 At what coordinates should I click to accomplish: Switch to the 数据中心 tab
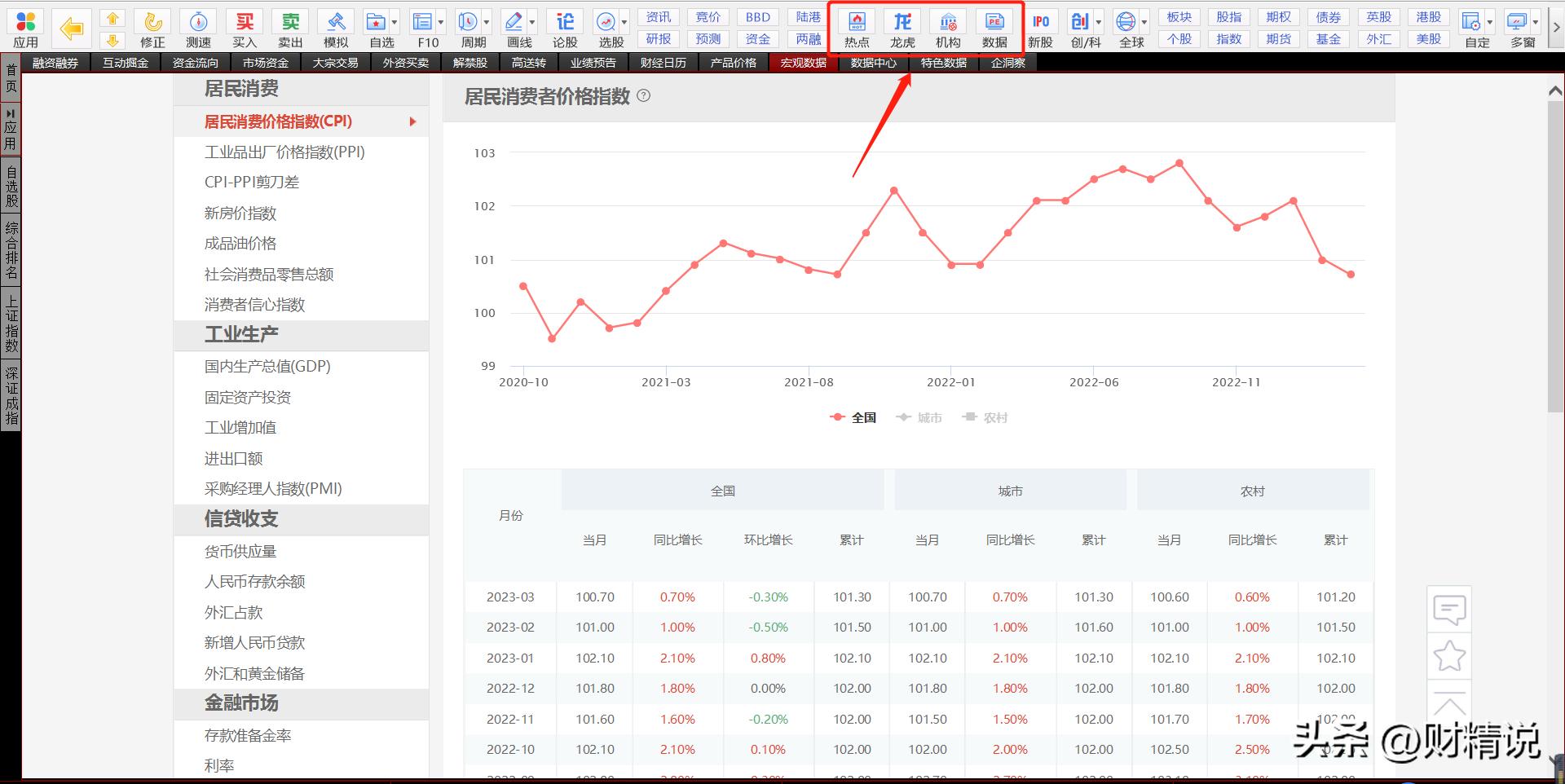(872, 62)
